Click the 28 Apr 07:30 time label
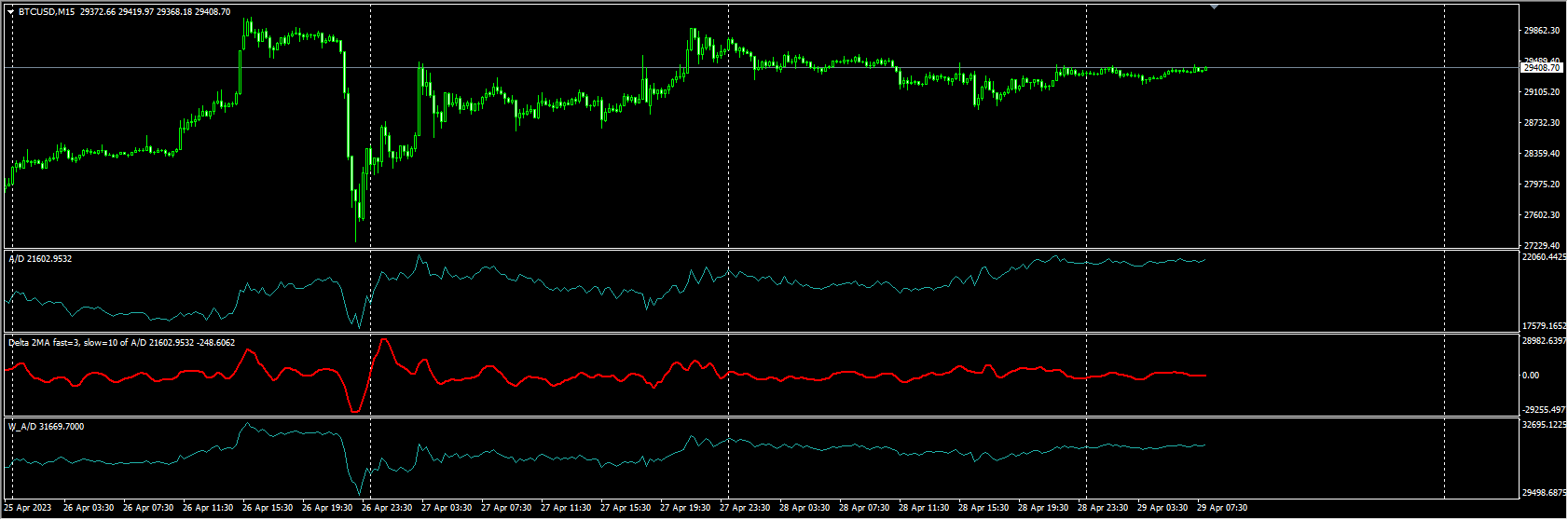 click(864, 509)
